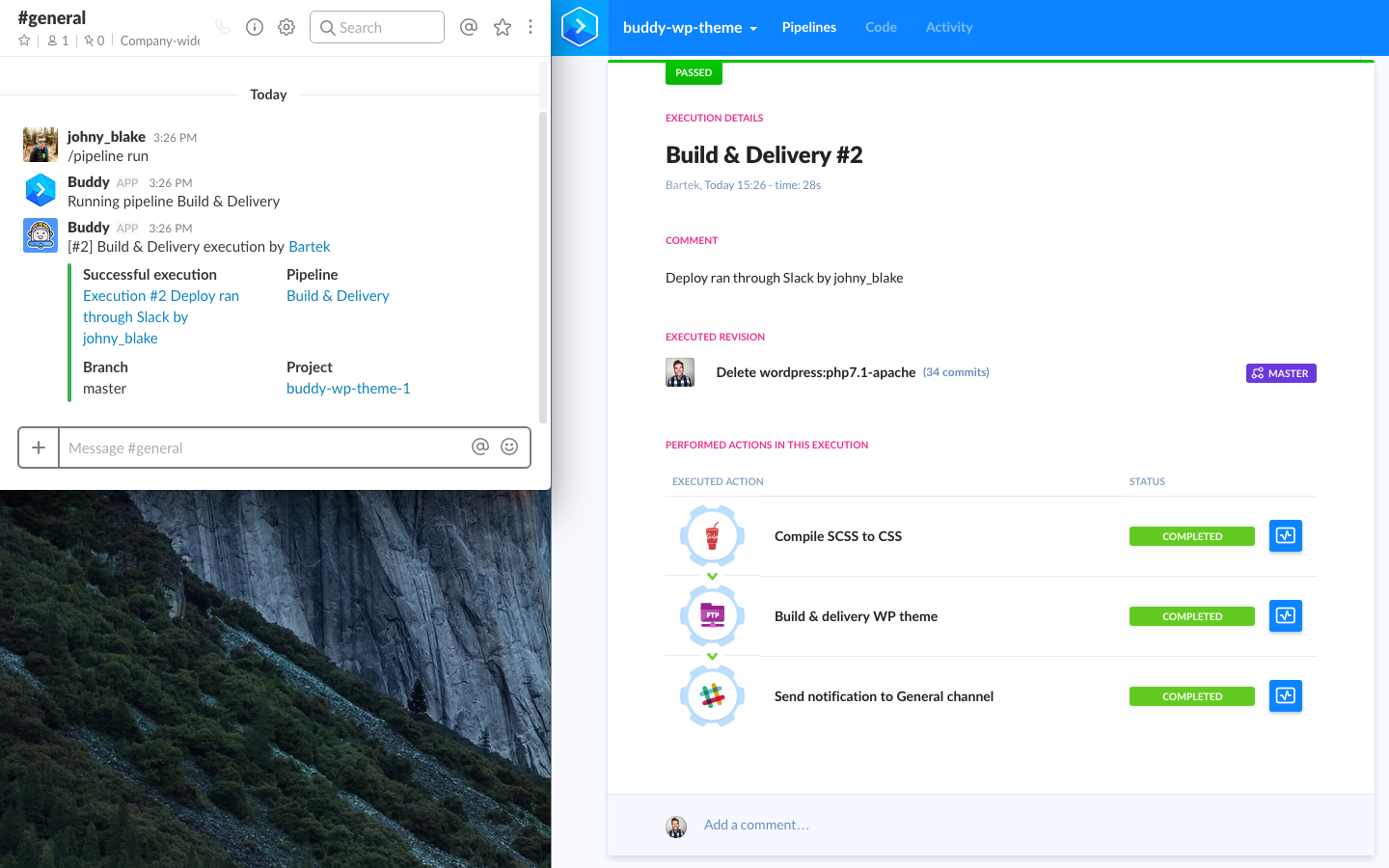The width and height of the screenshot is (1389, 868).
Task: Click the #general channel title
Action: pyautogui.click(x=52, y=17)
